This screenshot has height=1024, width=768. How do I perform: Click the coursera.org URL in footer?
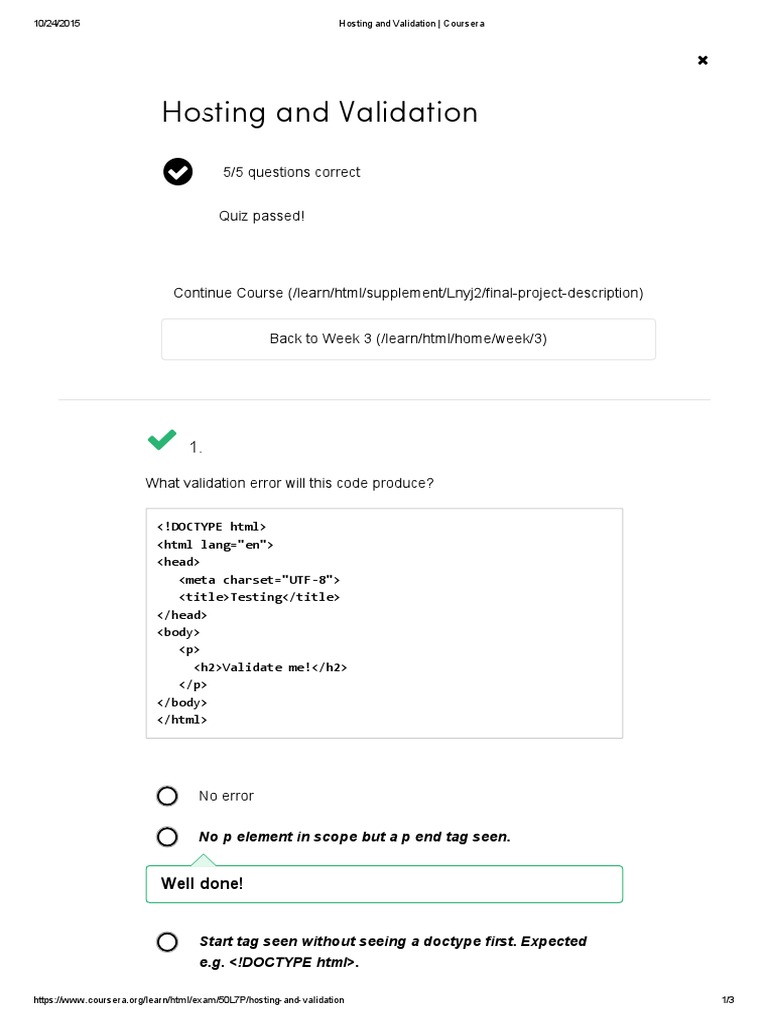coord(189,1000)
